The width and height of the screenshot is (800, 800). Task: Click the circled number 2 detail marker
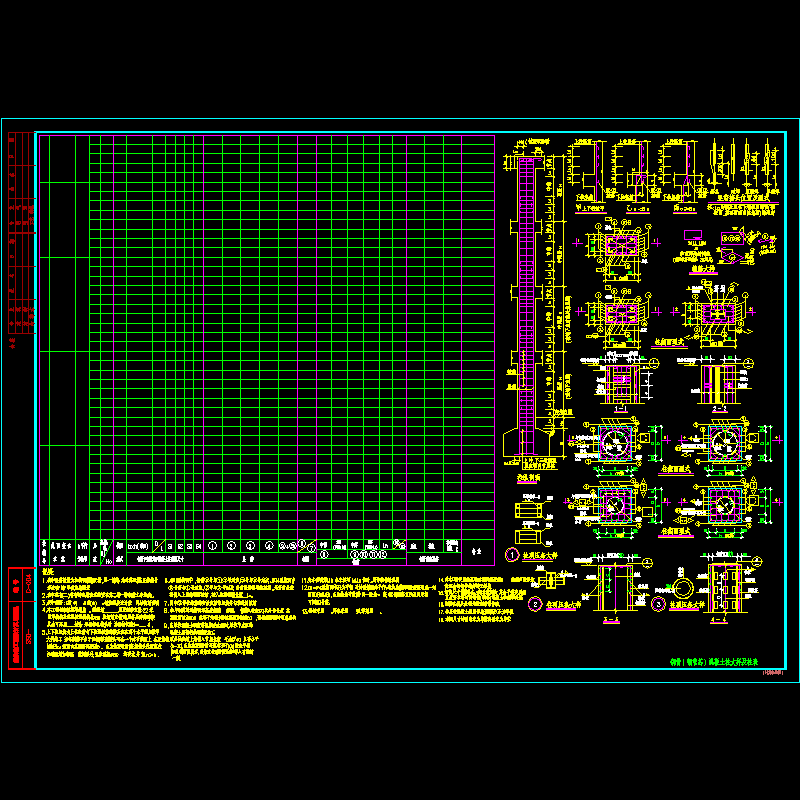[535, 604]
